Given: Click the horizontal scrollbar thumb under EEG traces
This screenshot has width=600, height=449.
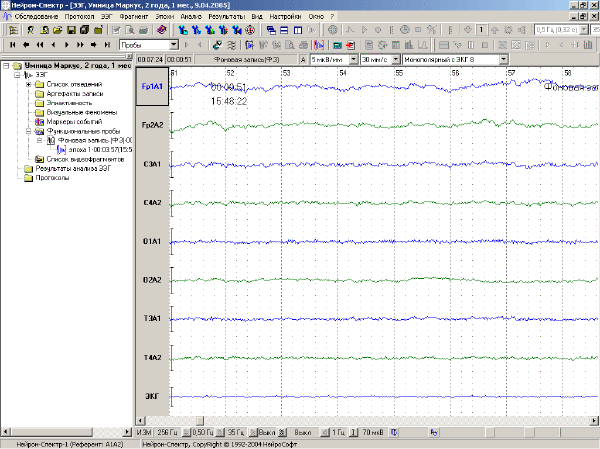Looking at the screenshot, I should pos(200,421).
